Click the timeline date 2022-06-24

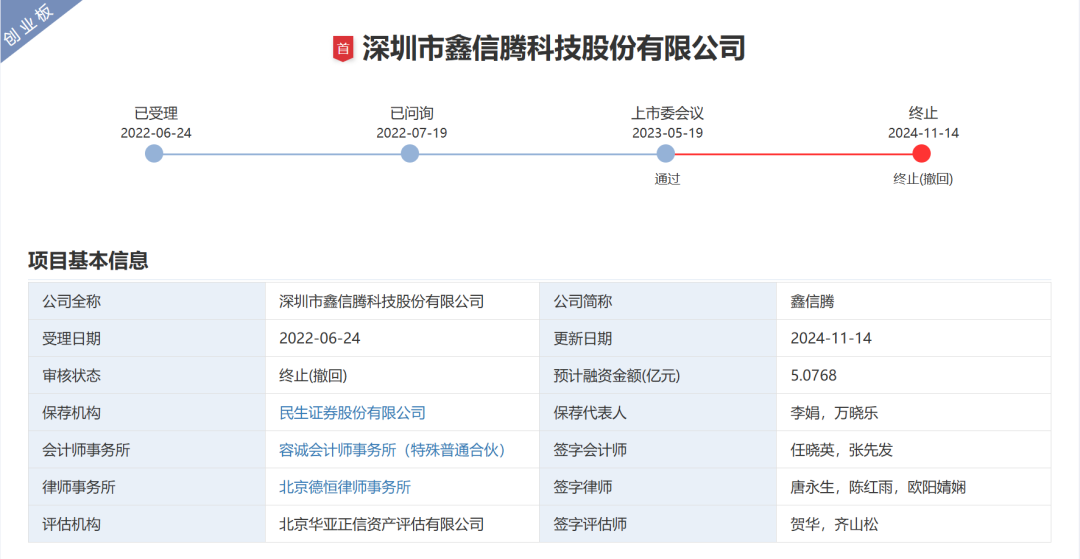coord(156,133)
